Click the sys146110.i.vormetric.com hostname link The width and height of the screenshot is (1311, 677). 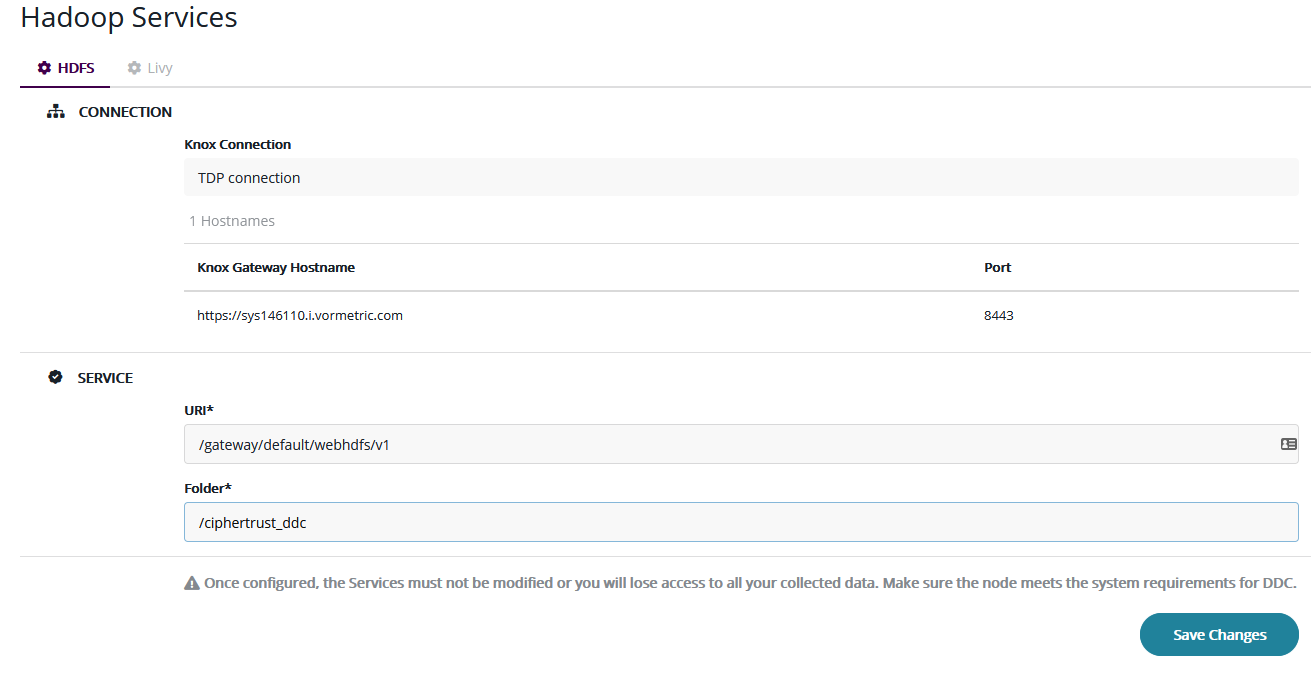[x=300, y=315]
